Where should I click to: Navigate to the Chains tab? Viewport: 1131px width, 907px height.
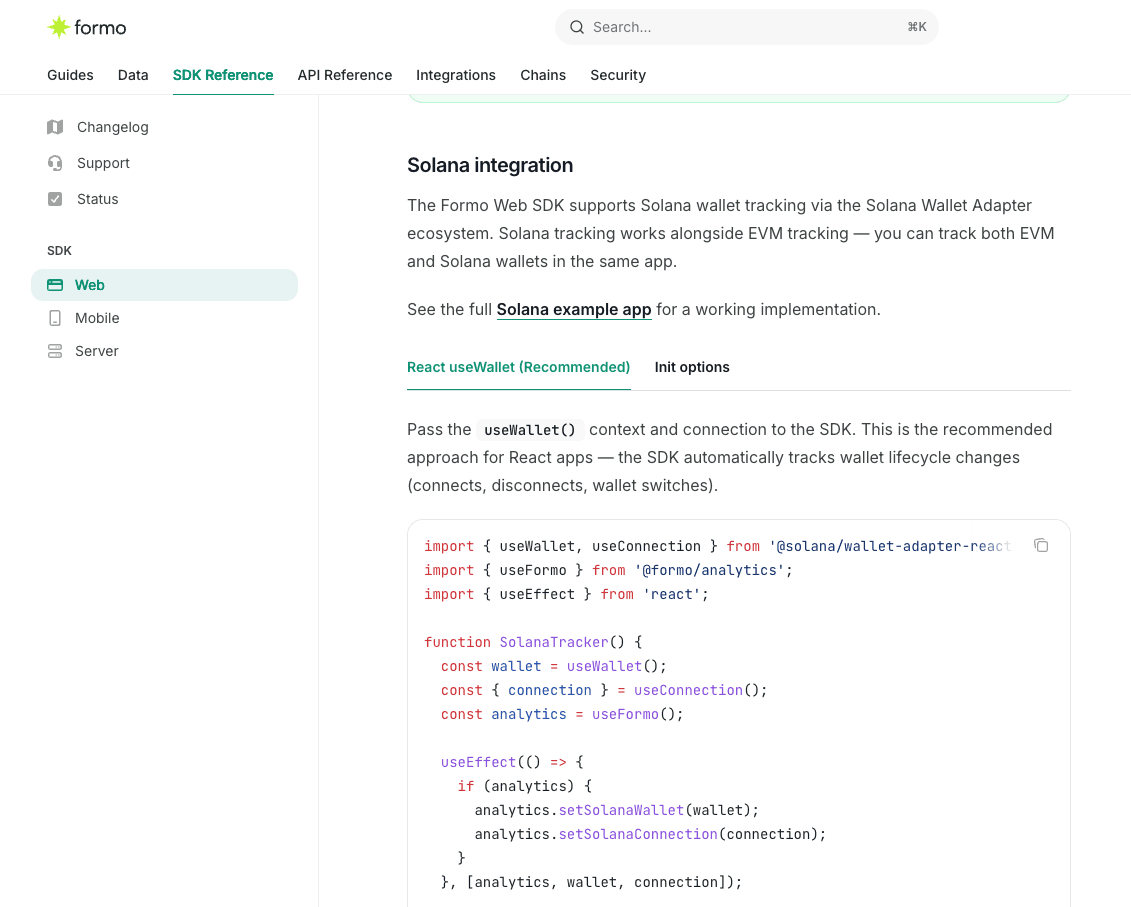(x=543, y=75)
